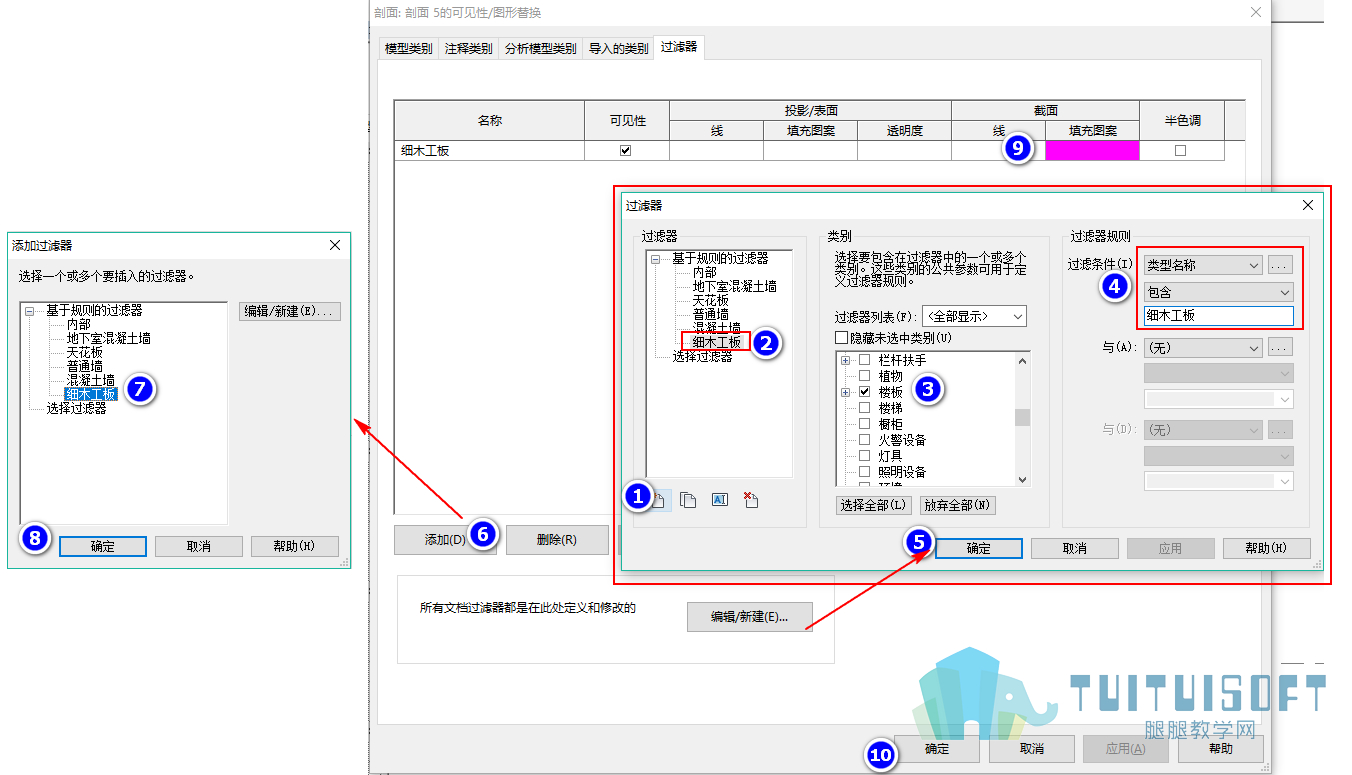Screen dimensions: 1352x775
Task: Switch to the 模型类别 tab
Action: pos(408,48)
